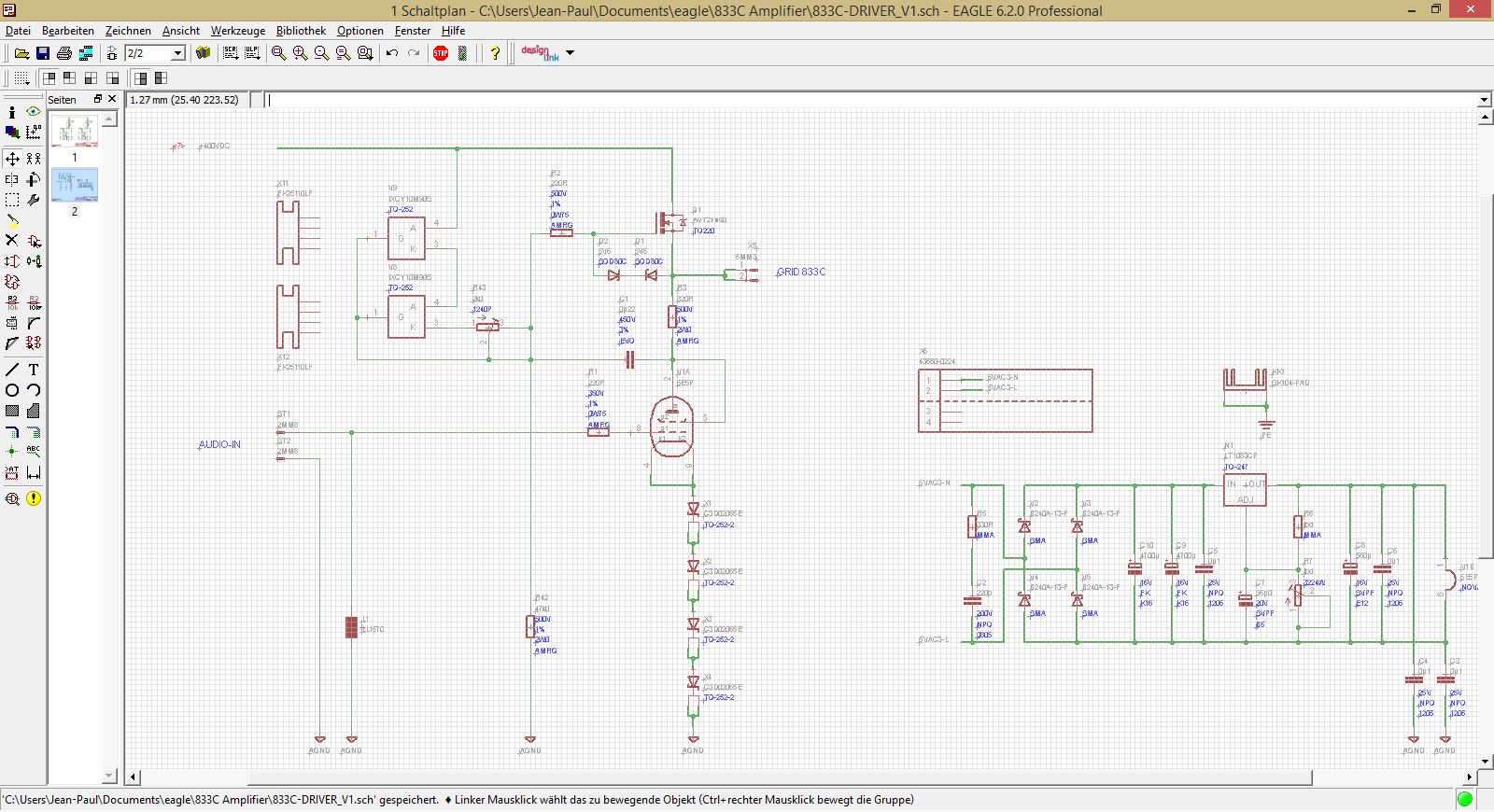Close the Seiten panel

coord(112,99)
